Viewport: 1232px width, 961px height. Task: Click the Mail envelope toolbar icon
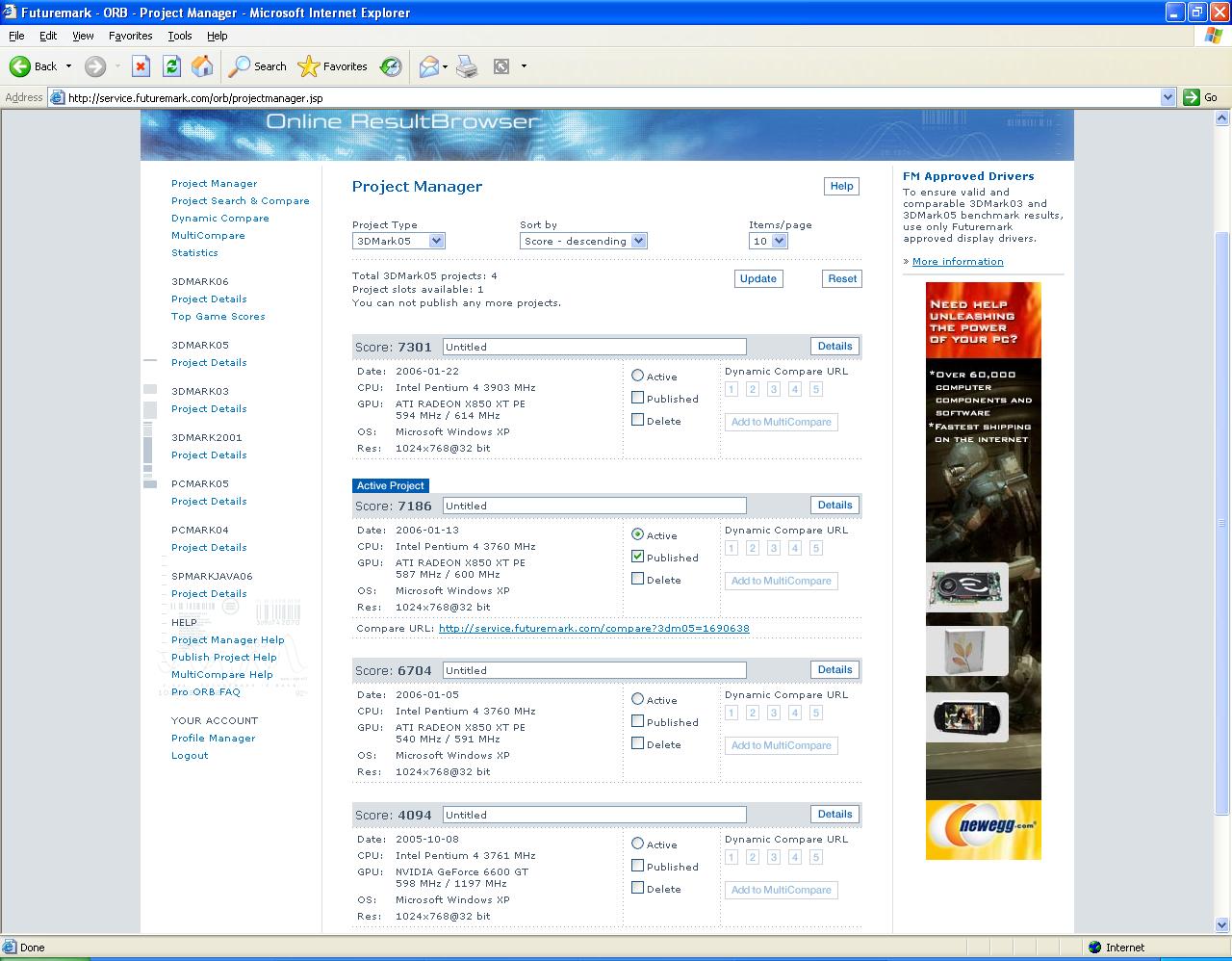click(x=428, y=66)
